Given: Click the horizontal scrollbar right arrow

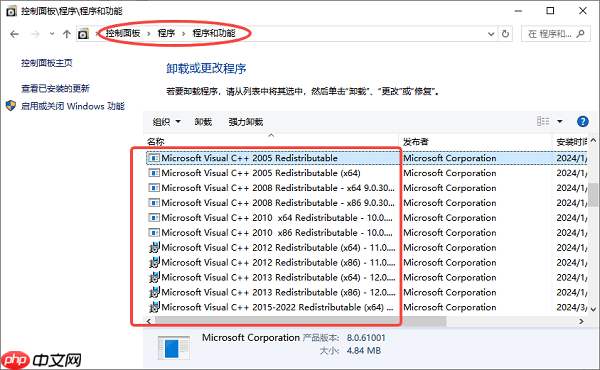Looking at the screenshot, I should tap(582, 321).
